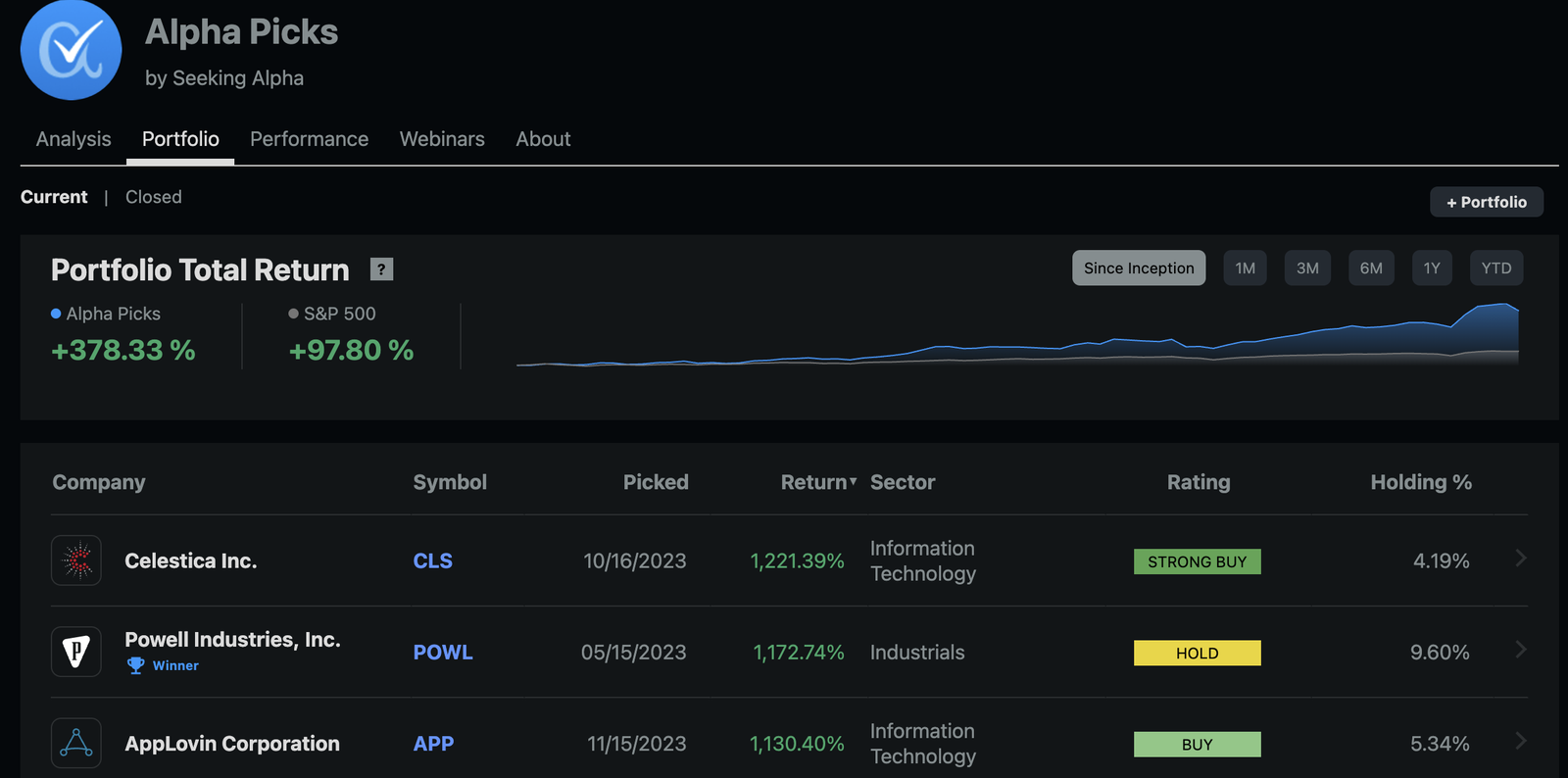Open the Webinars tab
Viewport: 1568px width, 778px height.
point(442,139)
